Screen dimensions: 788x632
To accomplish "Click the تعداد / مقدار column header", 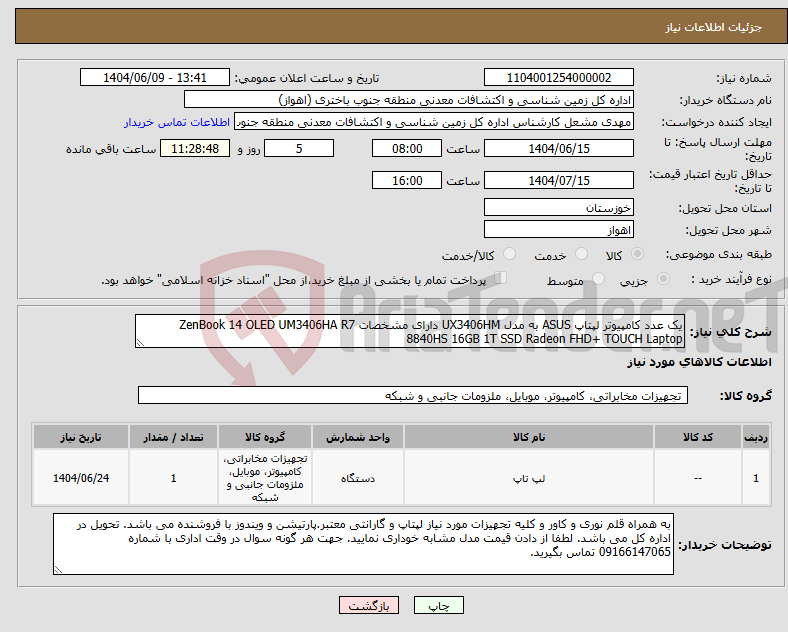I will 173,437.
